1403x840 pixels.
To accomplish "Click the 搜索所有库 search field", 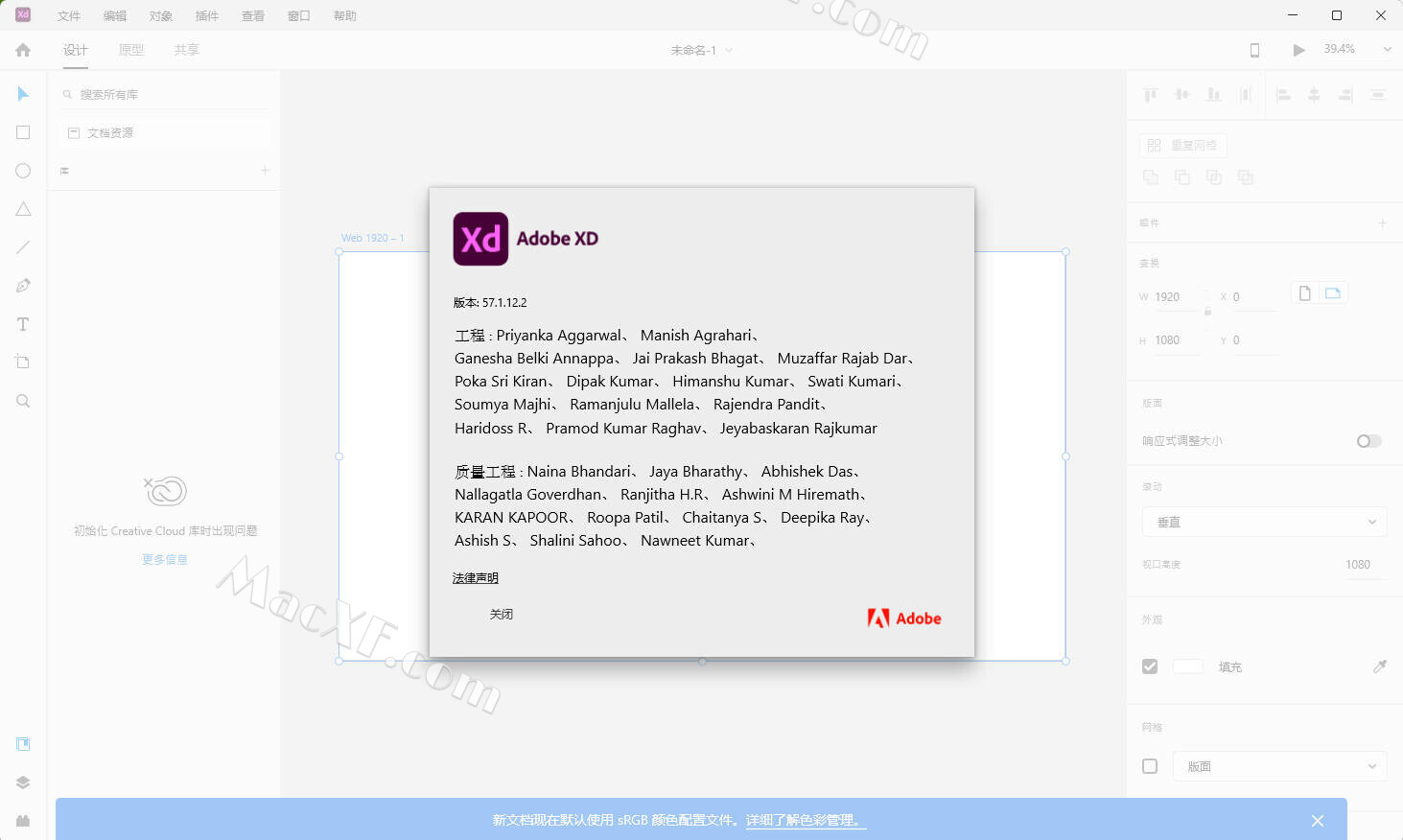I will click(x=165, y=94).
